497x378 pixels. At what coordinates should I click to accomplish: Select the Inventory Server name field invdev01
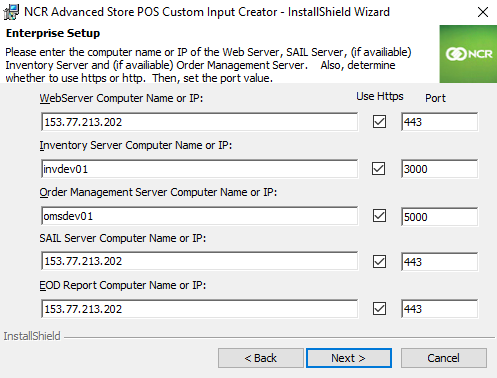click(200, 169)
